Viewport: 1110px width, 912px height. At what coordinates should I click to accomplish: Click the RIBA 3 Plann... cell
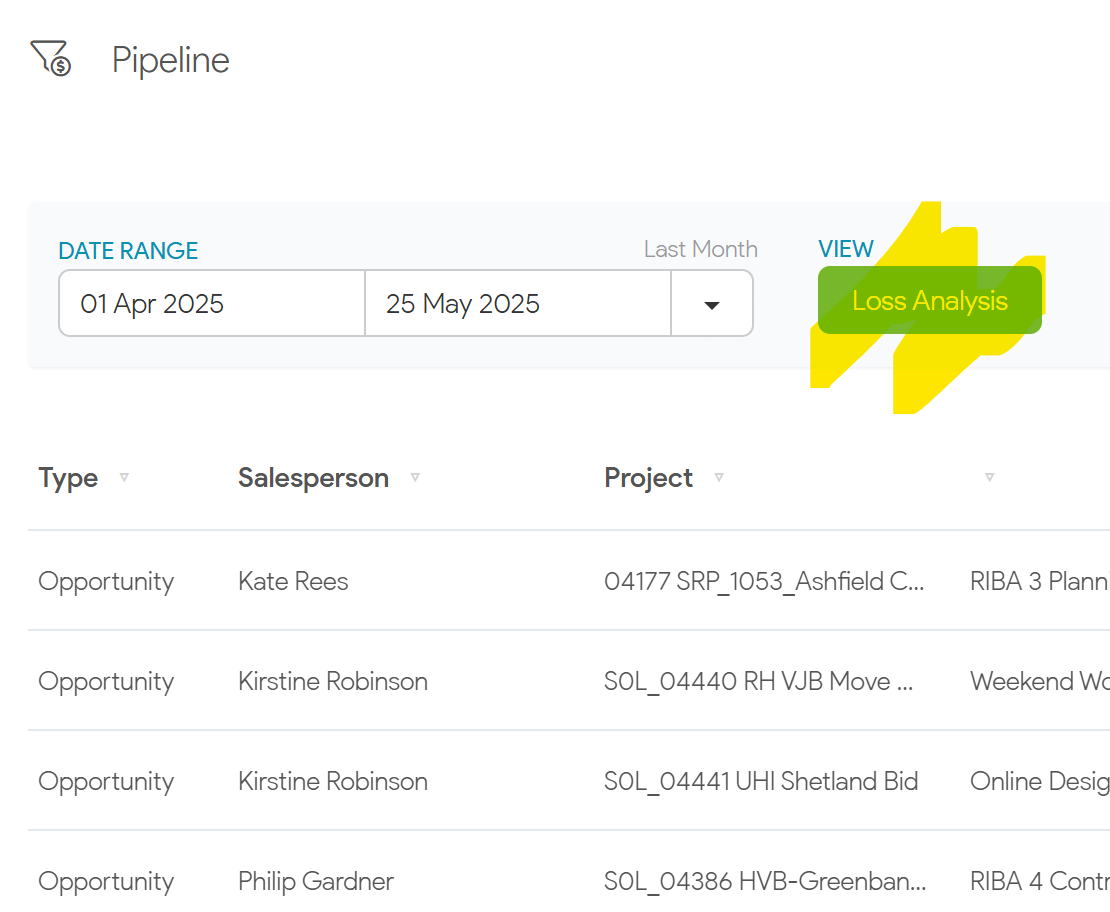coord(1039,581)
